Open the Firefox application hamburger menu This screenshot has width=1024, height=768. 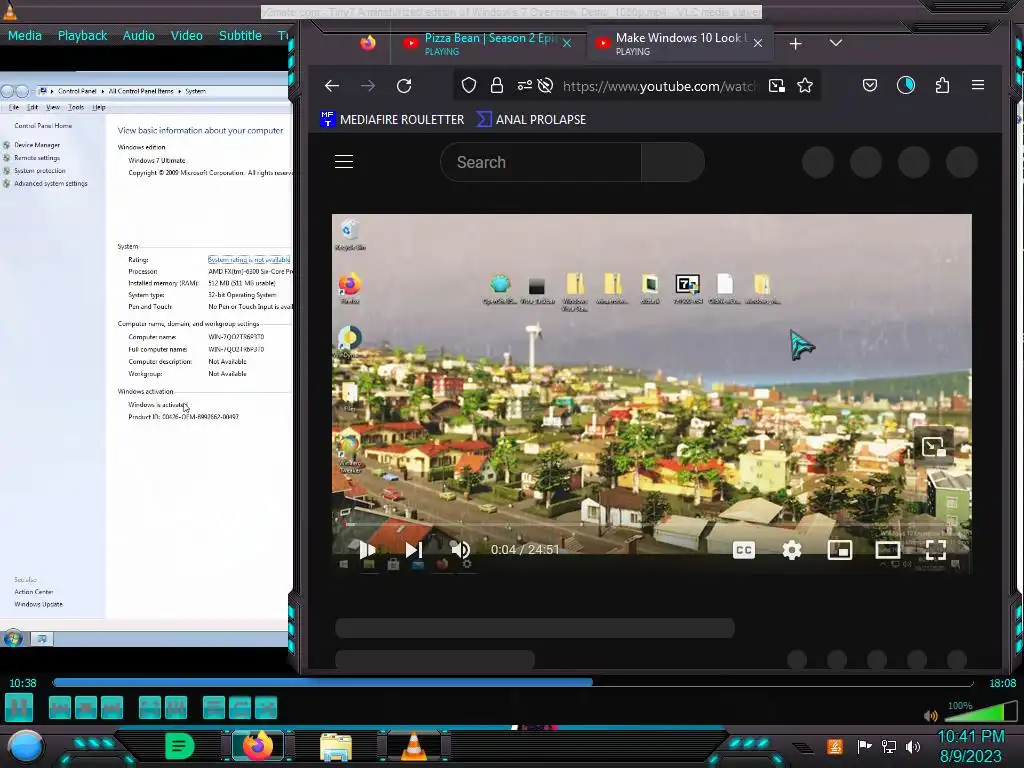click(x=978, y=86)
